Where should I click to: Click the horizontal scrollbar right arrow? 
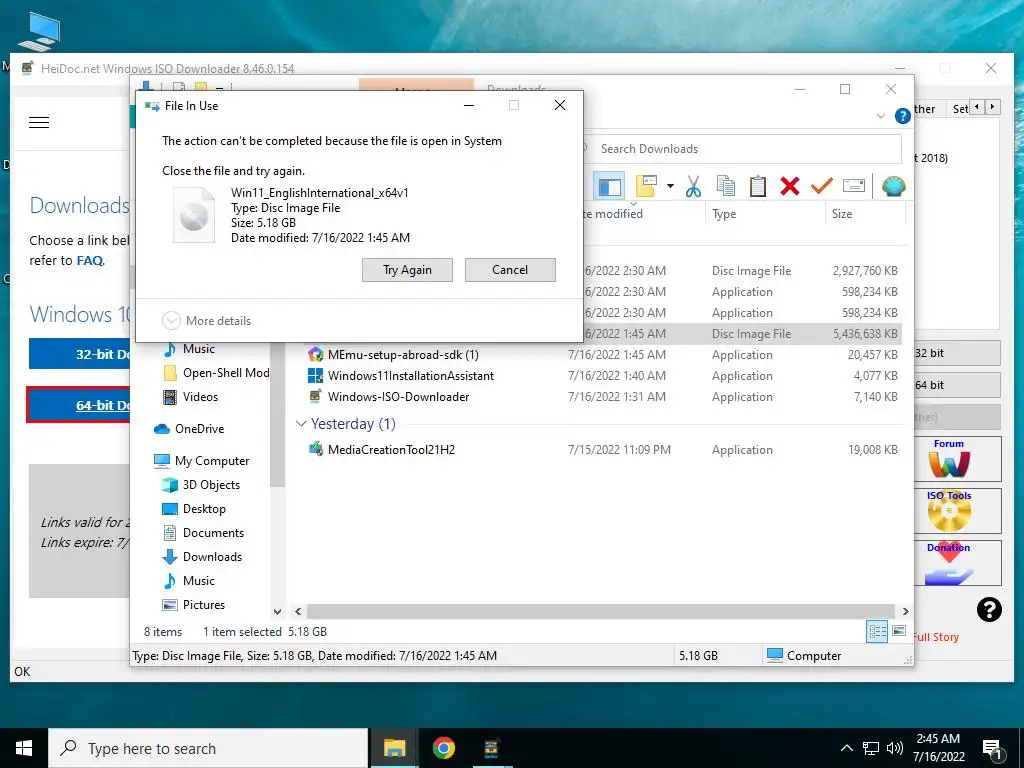pyautogui.click(x=905, y=611)
